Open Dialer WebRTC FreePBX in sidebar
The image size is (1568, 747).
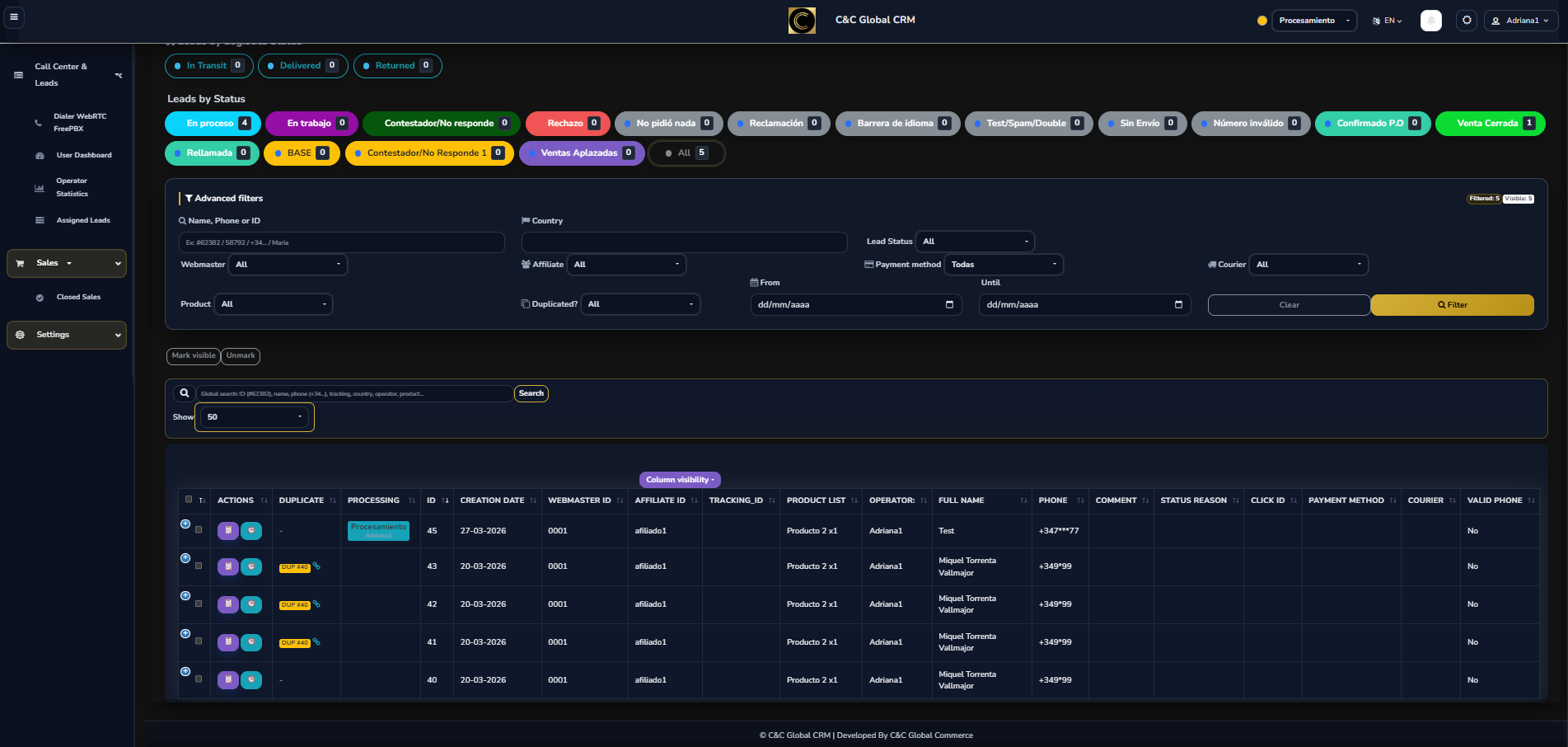click(x=79, y=122)
